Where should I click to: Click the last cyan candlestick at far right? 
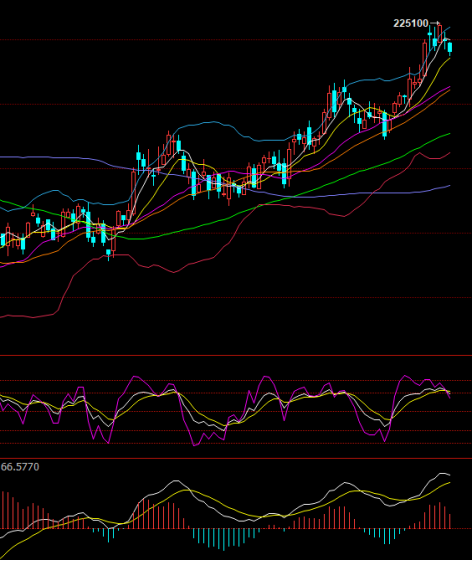point(450,48)
